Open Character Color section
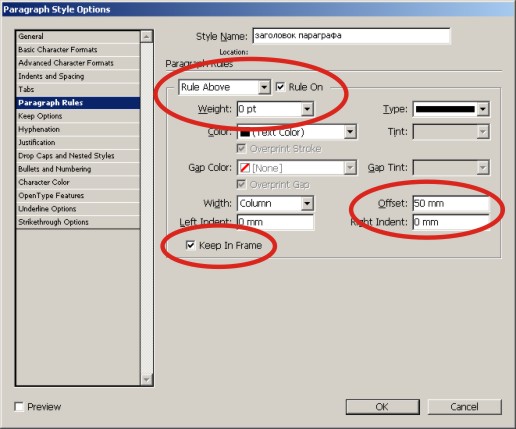The height and width of the screenshot is (429, 516). [x=78, y=182]
